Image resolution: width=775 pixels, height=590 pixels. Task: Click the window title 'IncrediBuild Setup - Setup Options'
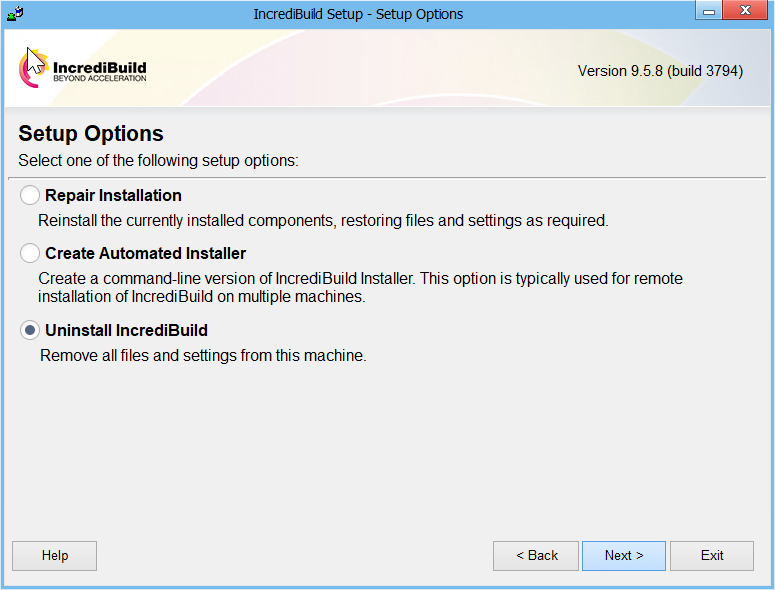358,14
